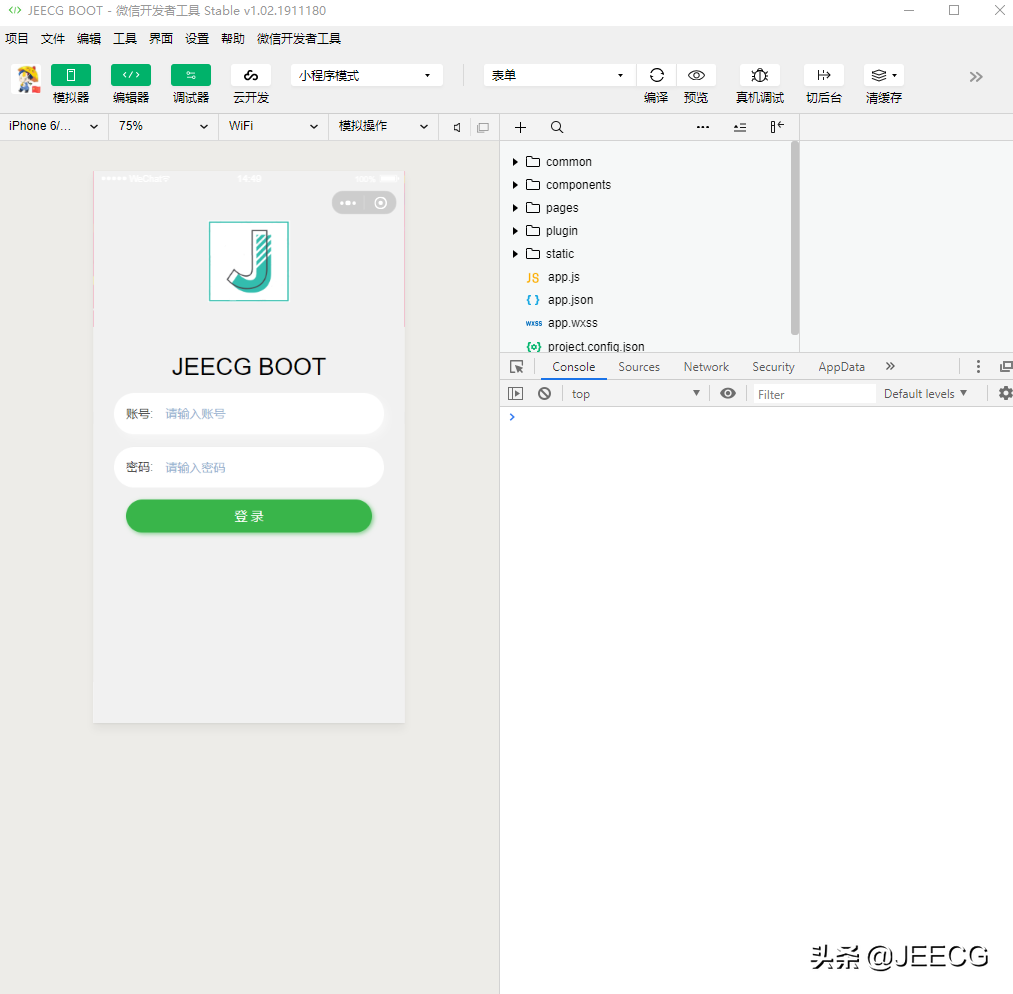The width and height of the screenshot is (1013, 994).
Task: Click the clear console icon
Action: point(545,393)
